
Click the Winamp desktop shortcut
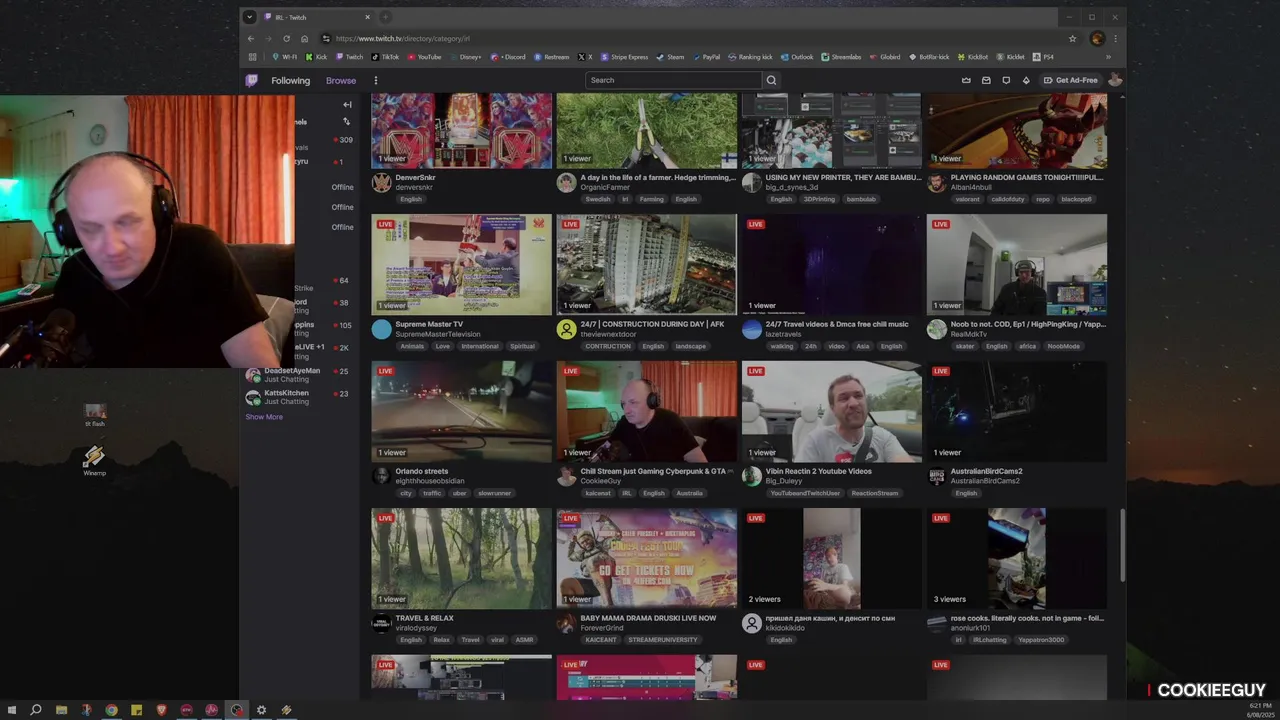click(x=94, y=460)
